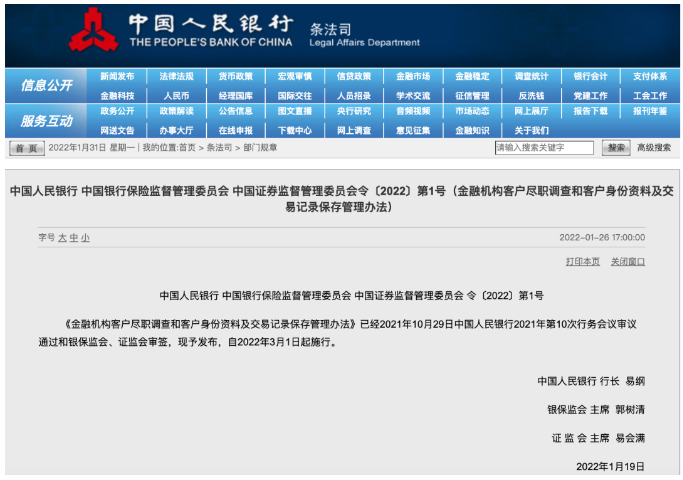Screen dimensions: 683x480
Task: Open 公告信息 navigation link
Action: point(236,111)
